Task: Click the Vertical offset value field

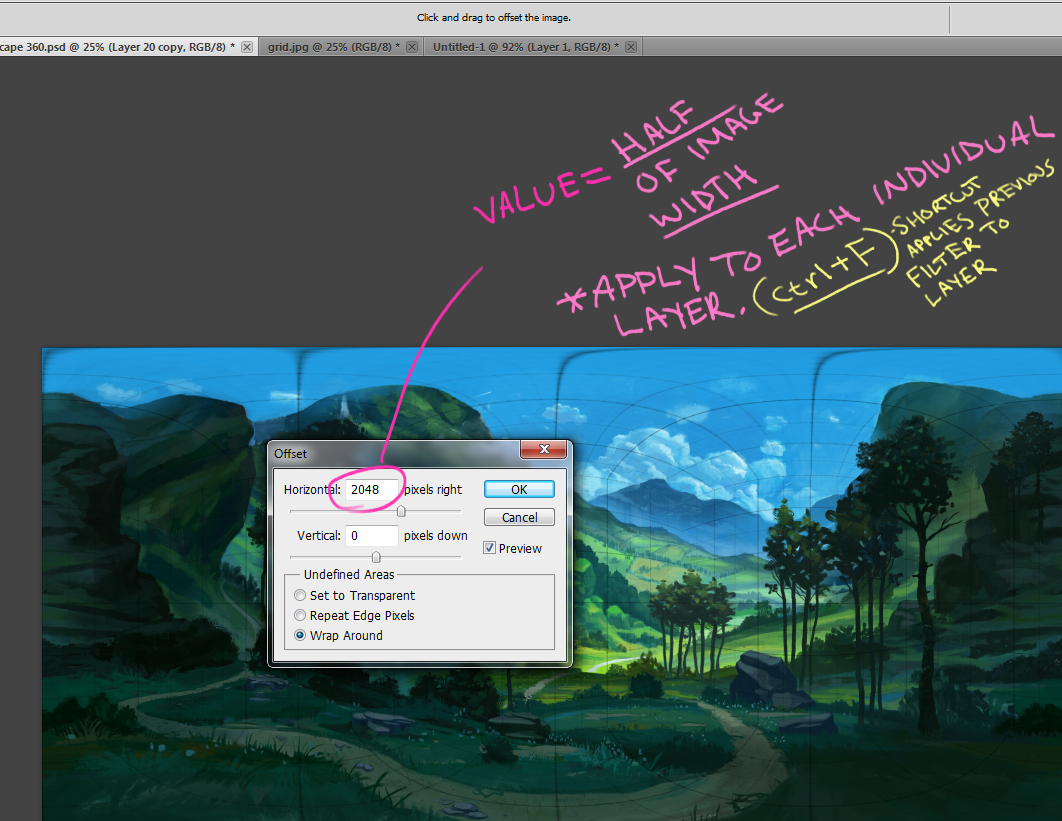Action: (x=371, y=536)
